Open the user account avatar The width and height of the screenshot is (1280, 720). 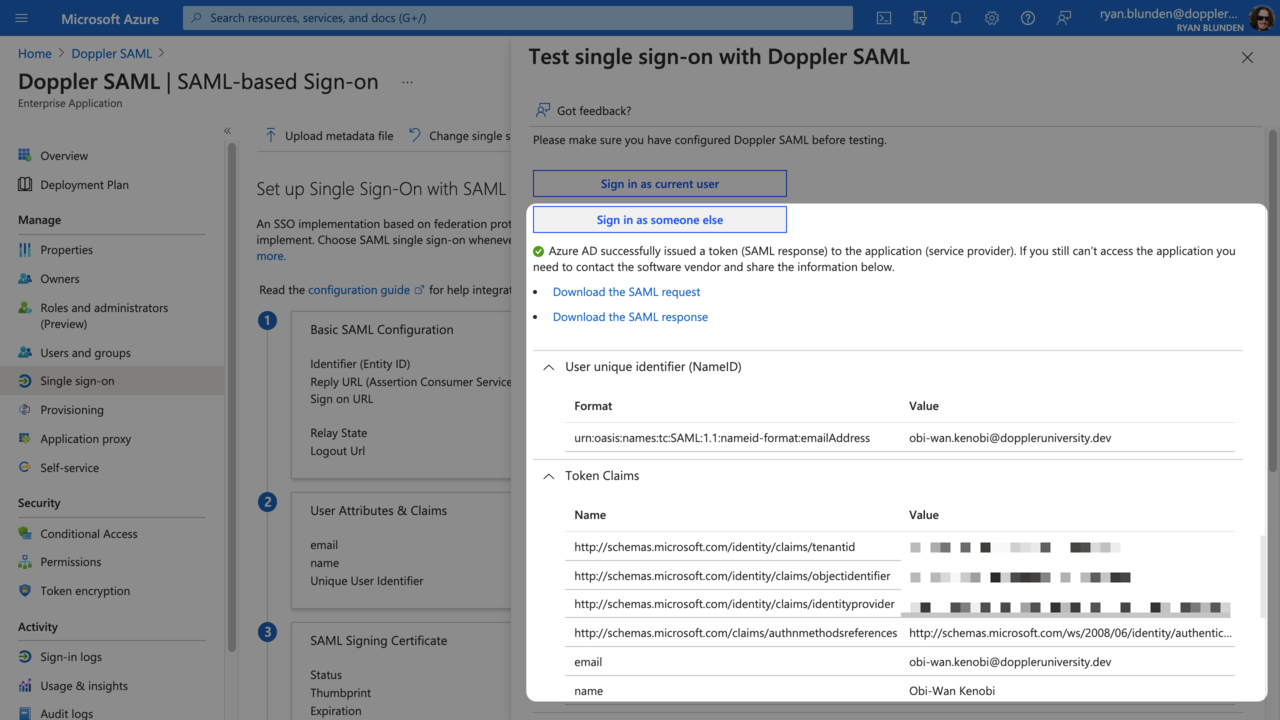point(1261,18)
